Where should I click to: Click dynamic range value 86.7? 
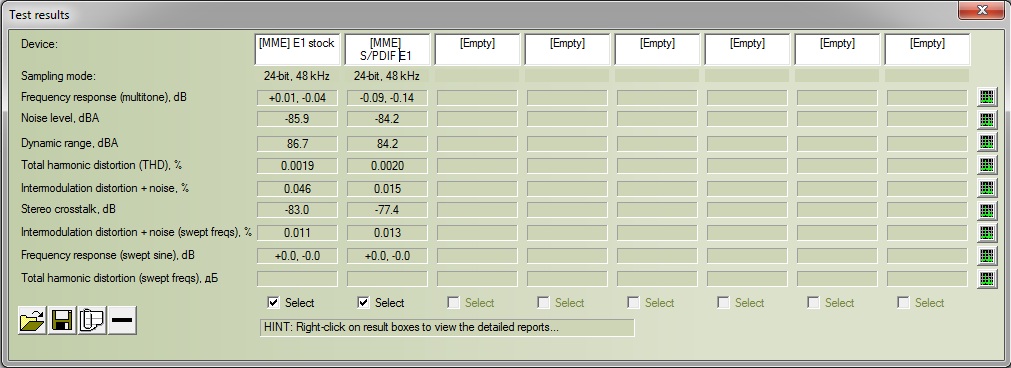pos(297,144)
